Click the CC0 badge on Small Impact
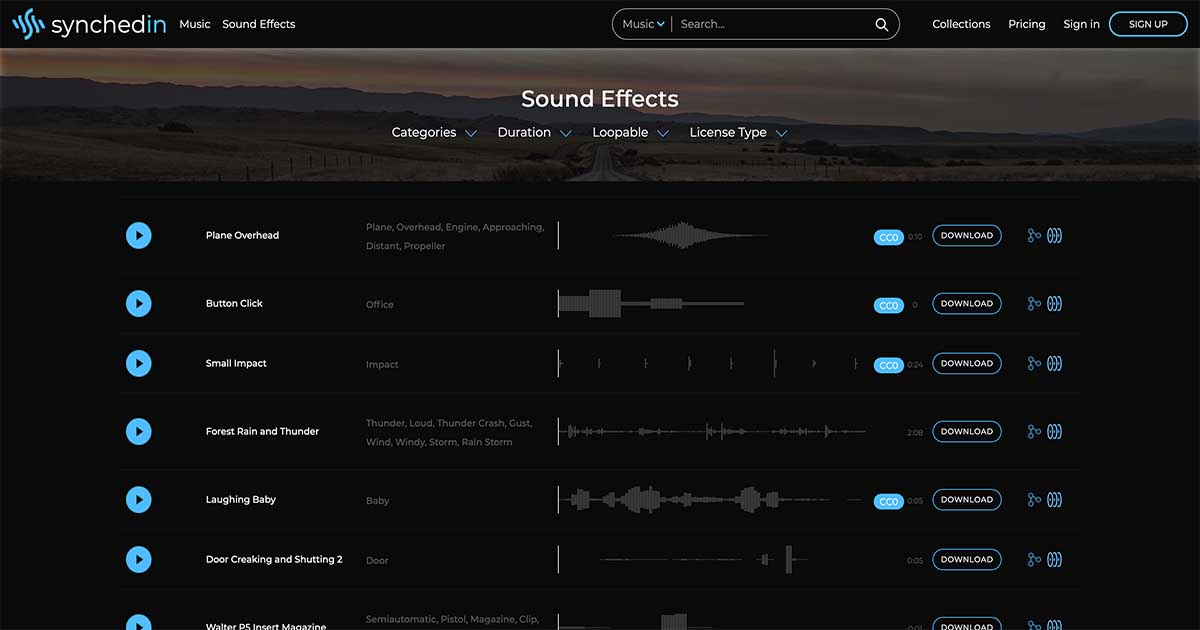This screenshot has width=1200, height=630. click(888, 365)
